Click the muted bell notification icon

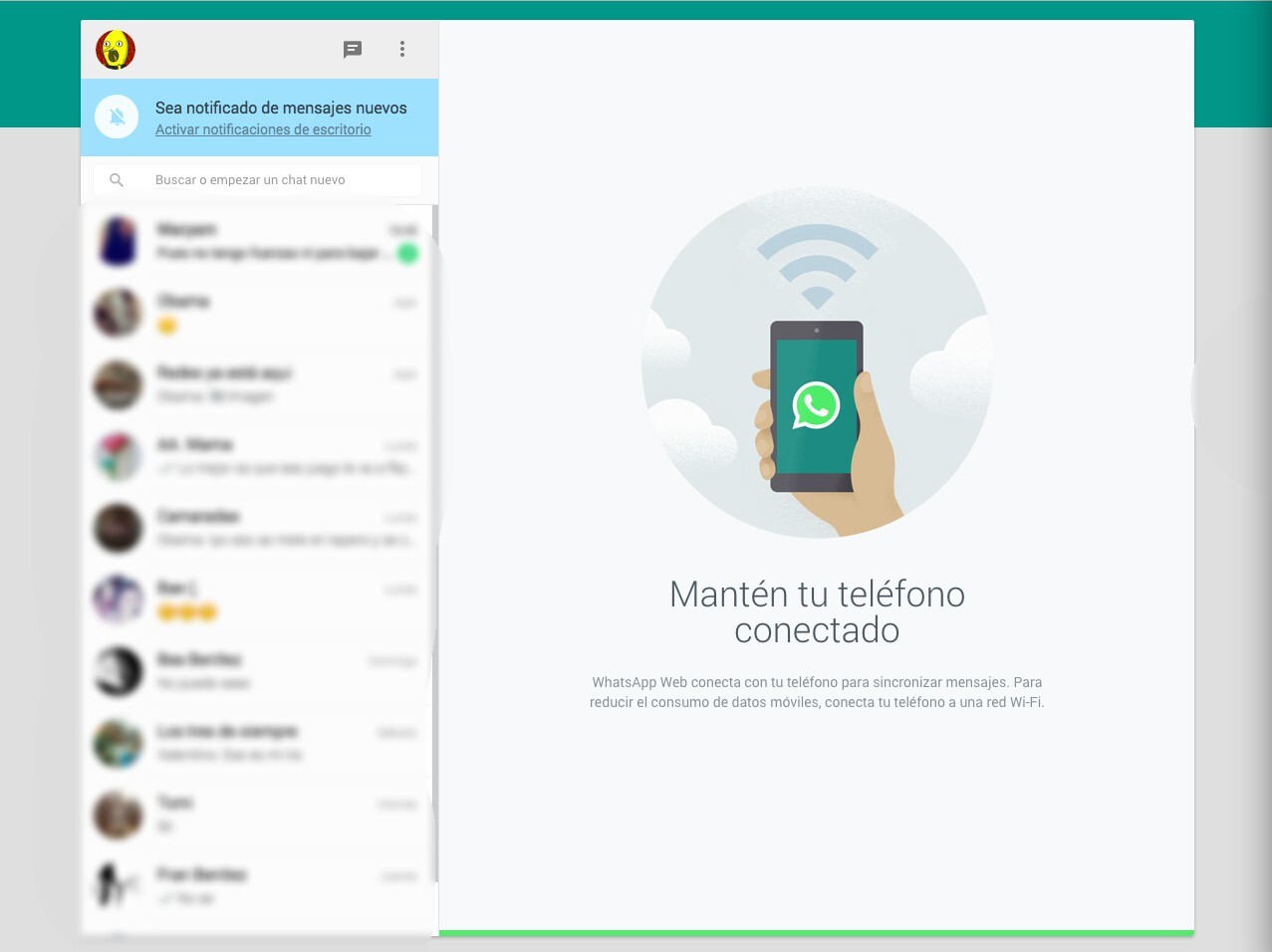click(x=117, y=117)
